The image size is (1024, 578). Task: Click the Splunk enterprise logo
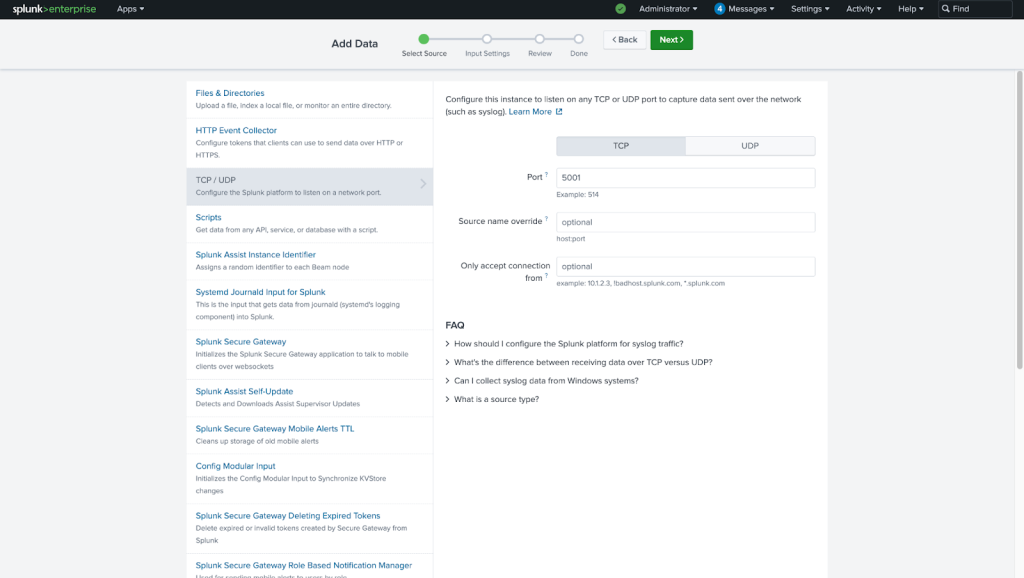pyautogui.click(x=54, y=9)
